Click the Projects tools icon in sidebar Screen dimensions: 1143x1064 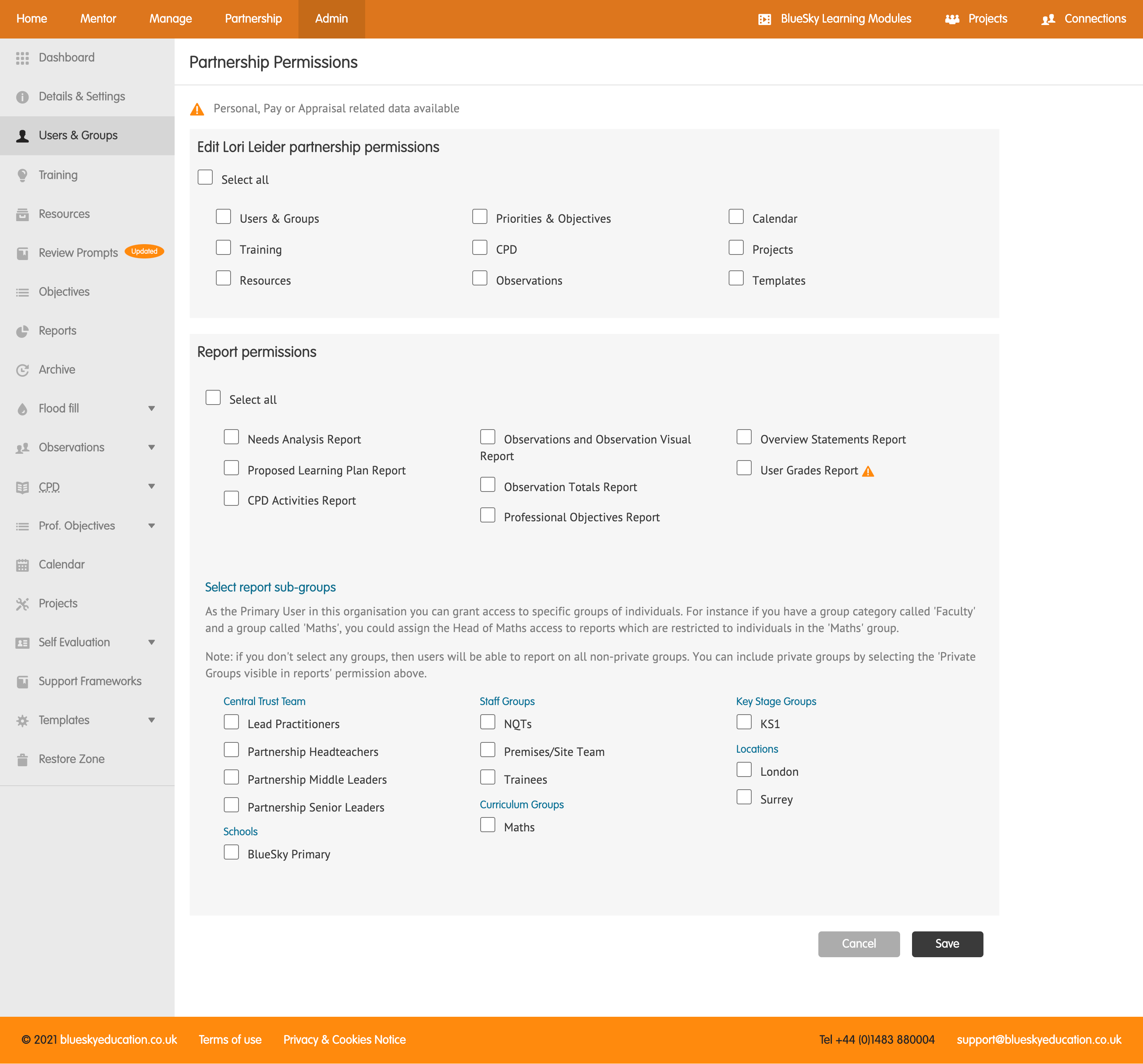tap(22, 604)
